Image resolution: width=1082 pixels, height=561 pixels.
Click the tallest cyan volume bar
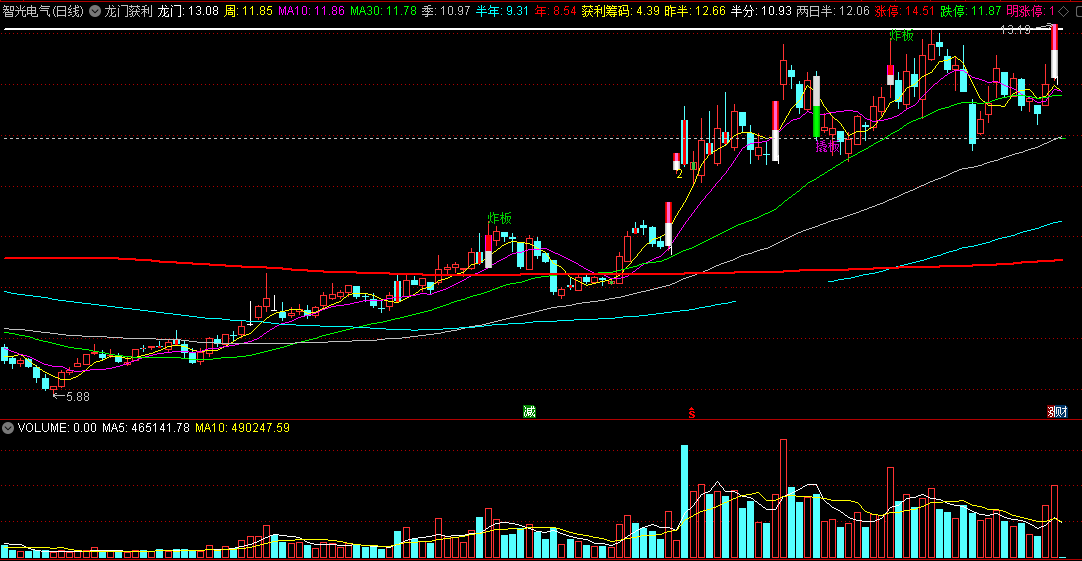tap(685, 502)
